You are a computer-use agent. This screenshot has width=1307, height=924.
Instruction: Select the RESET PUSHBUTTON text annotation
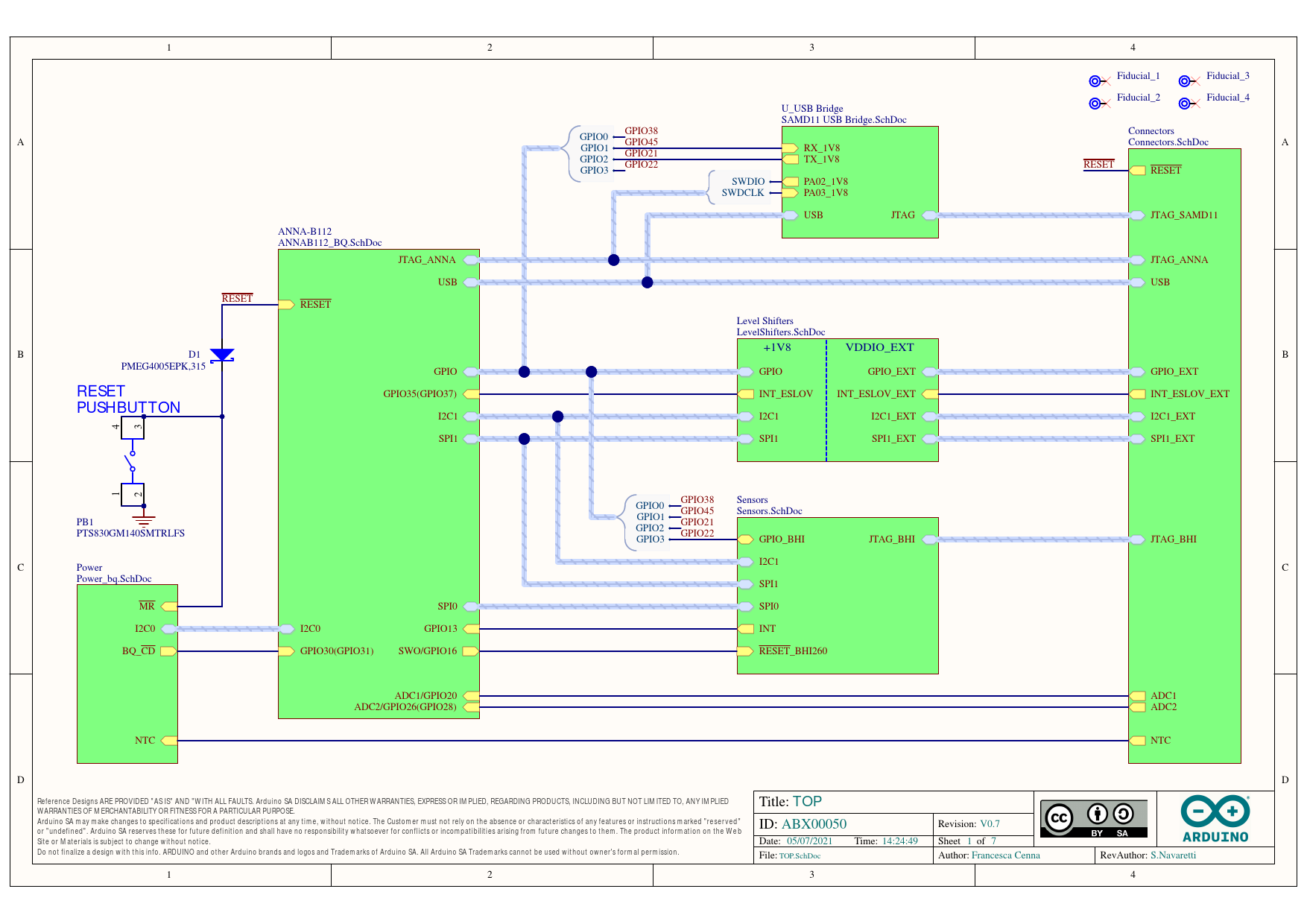coord(128,399)
